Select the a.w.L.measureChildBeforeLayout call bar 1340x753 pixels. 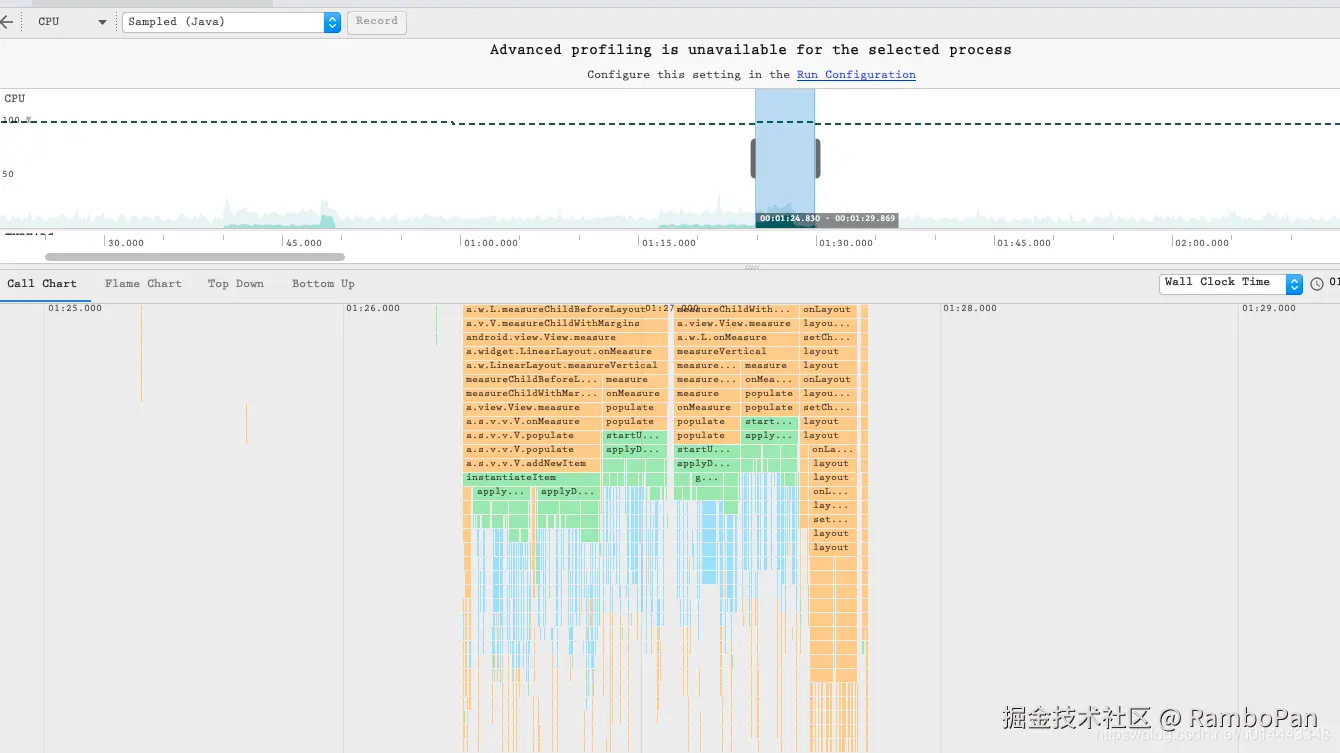pyautogui.click(x=566, y=310)
